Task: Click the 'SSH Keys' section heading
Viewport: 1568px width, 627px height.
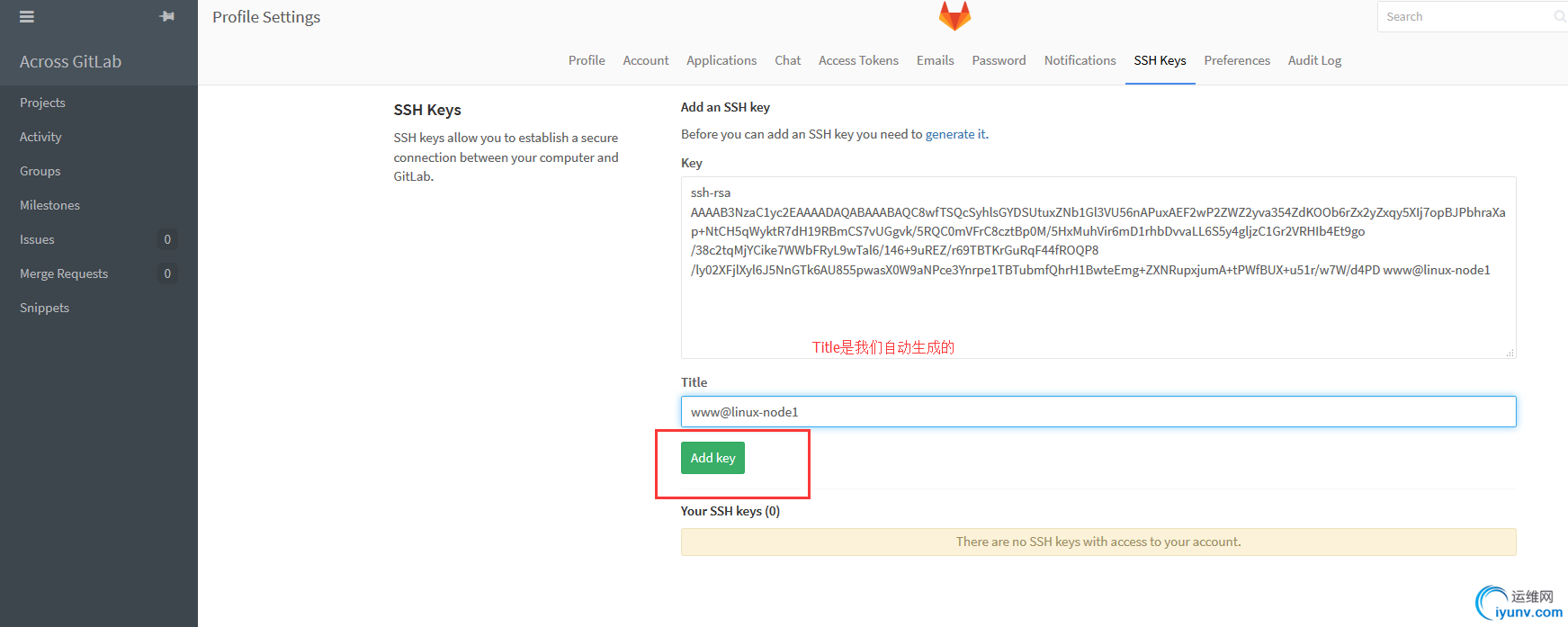Action: click(427, 110)
